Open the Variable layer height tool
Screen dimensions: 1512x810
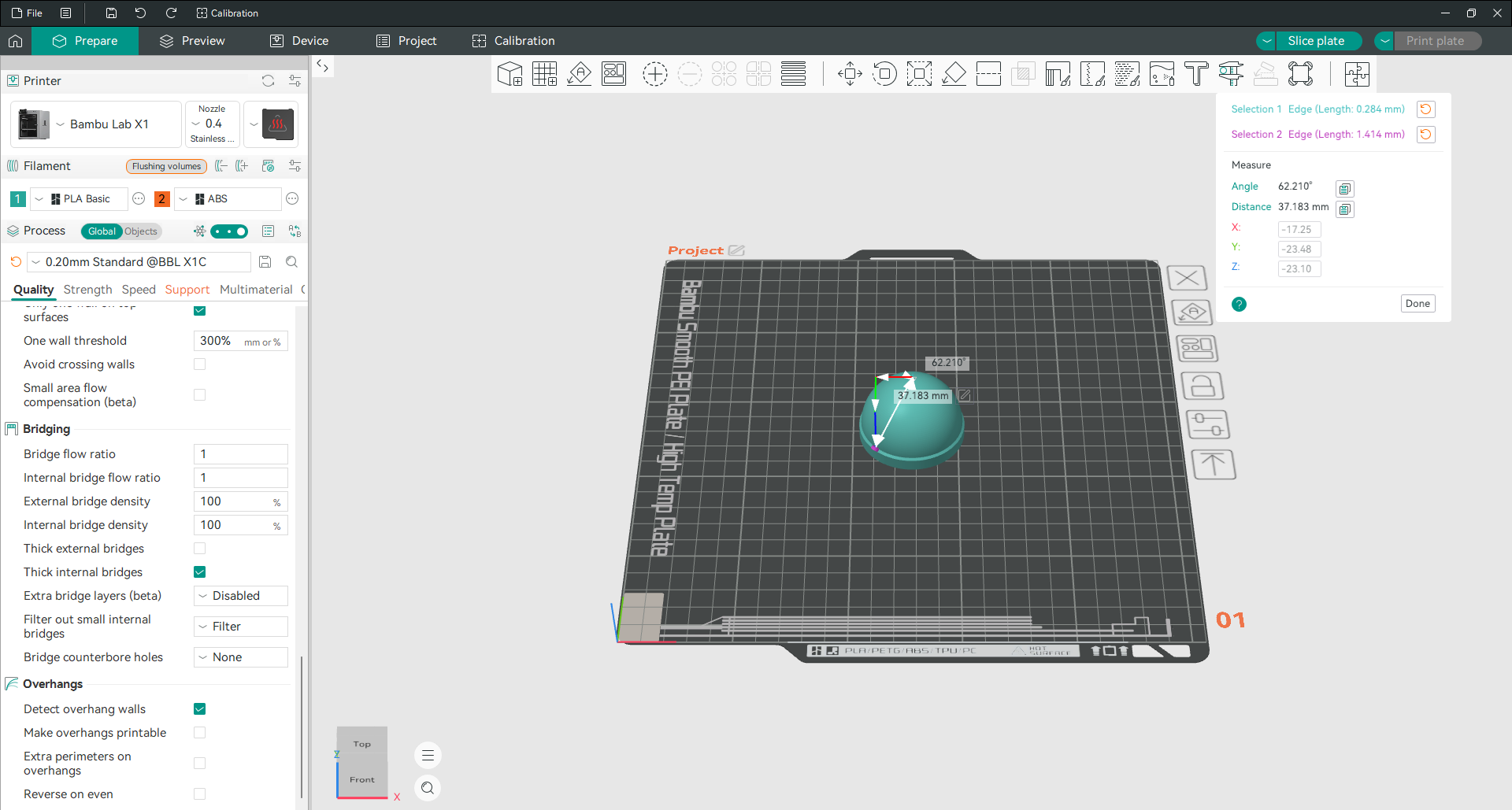[x=793, y=74]
